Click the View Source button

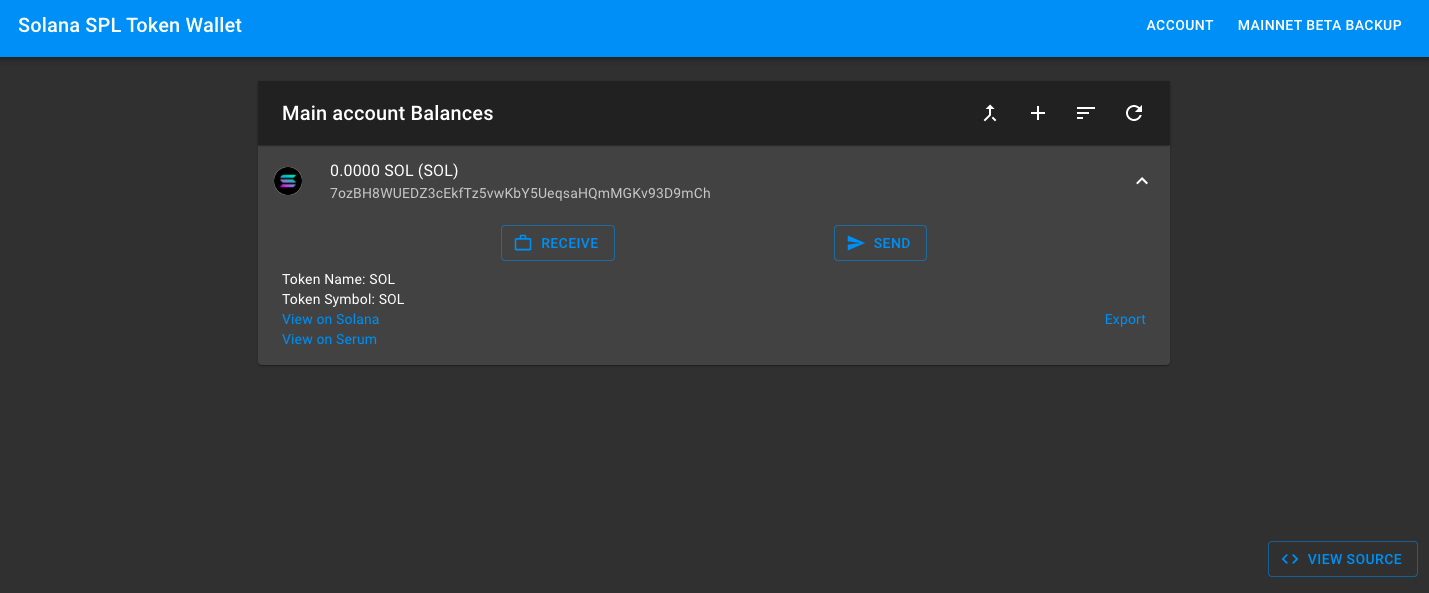coord(1343,559)
